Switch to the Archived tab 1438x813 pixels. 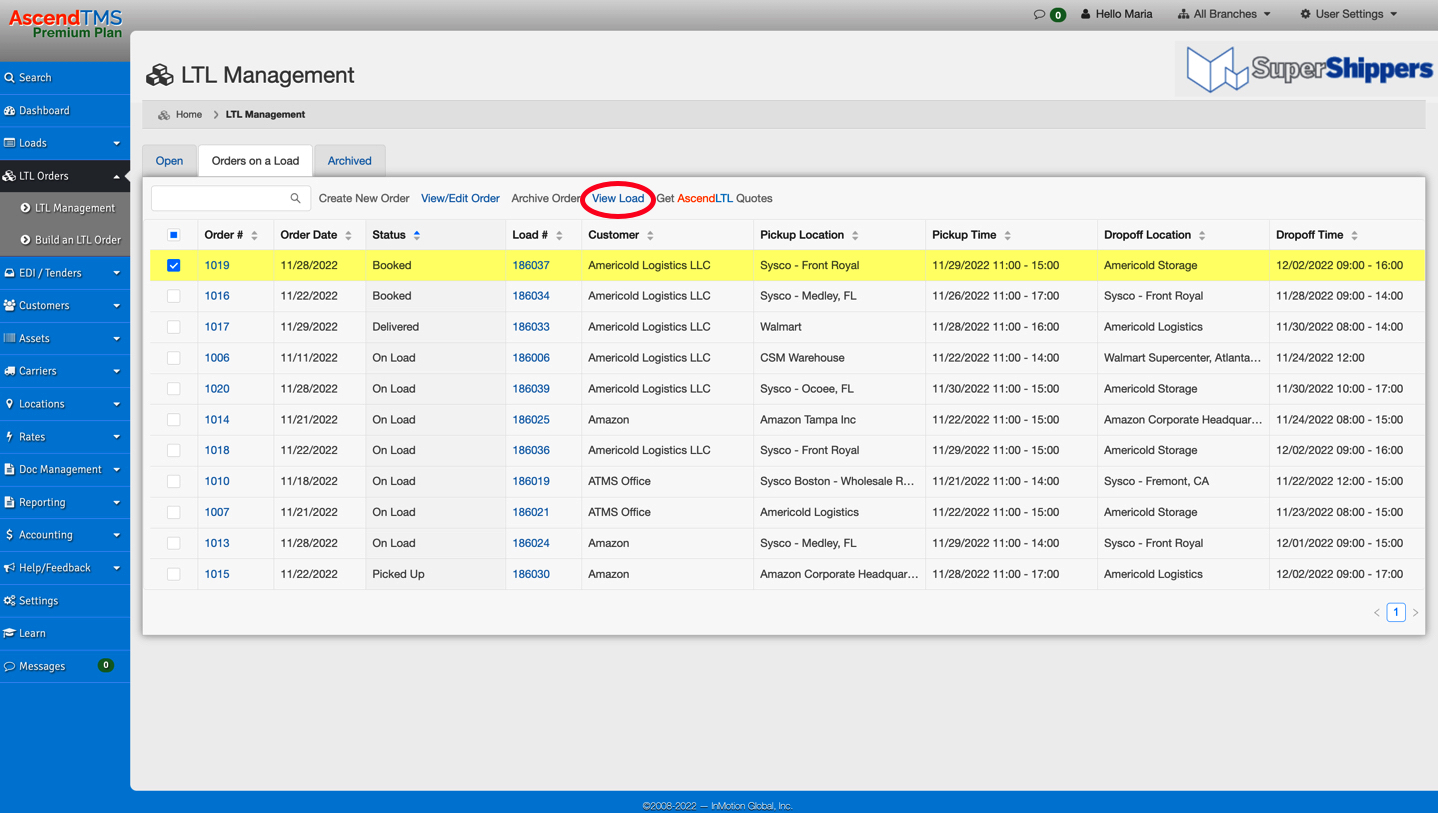coord(349,161)
